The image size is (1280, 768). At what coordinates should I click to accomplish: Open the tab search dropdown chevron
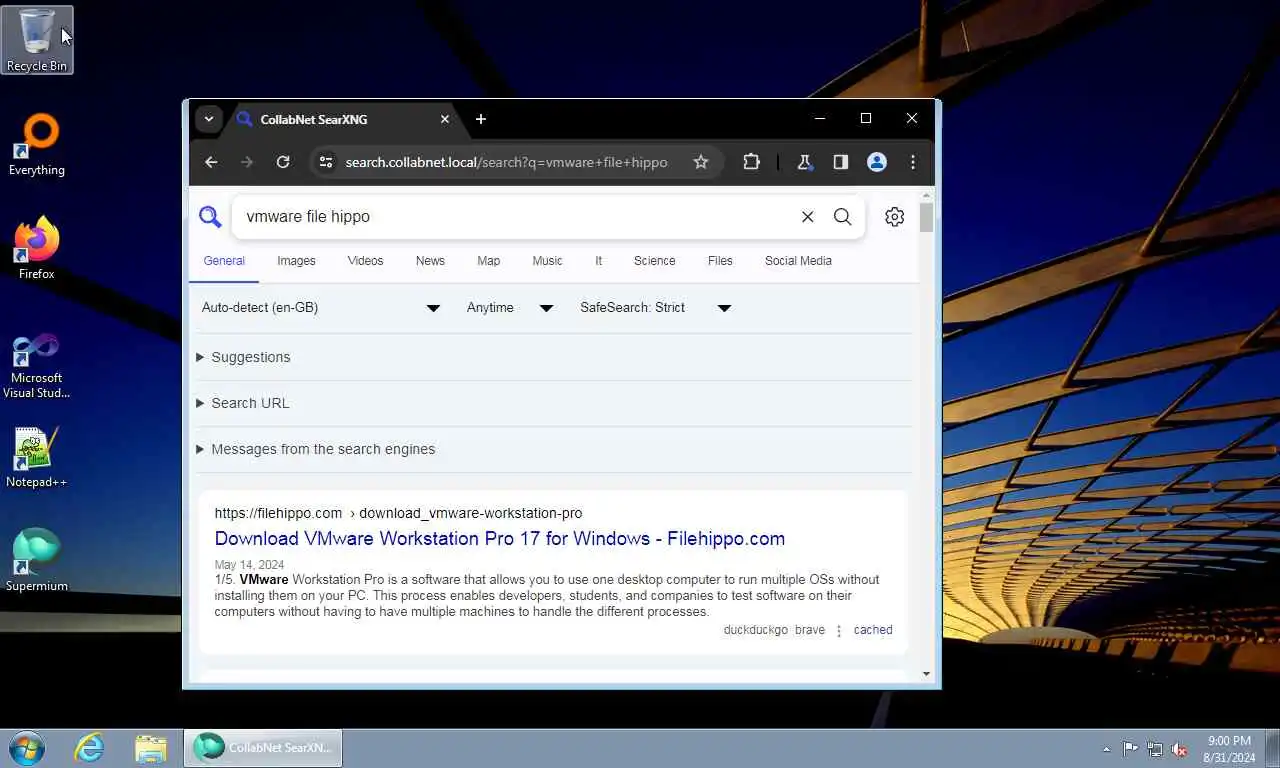pyautogui.click(x=208, y=119)
